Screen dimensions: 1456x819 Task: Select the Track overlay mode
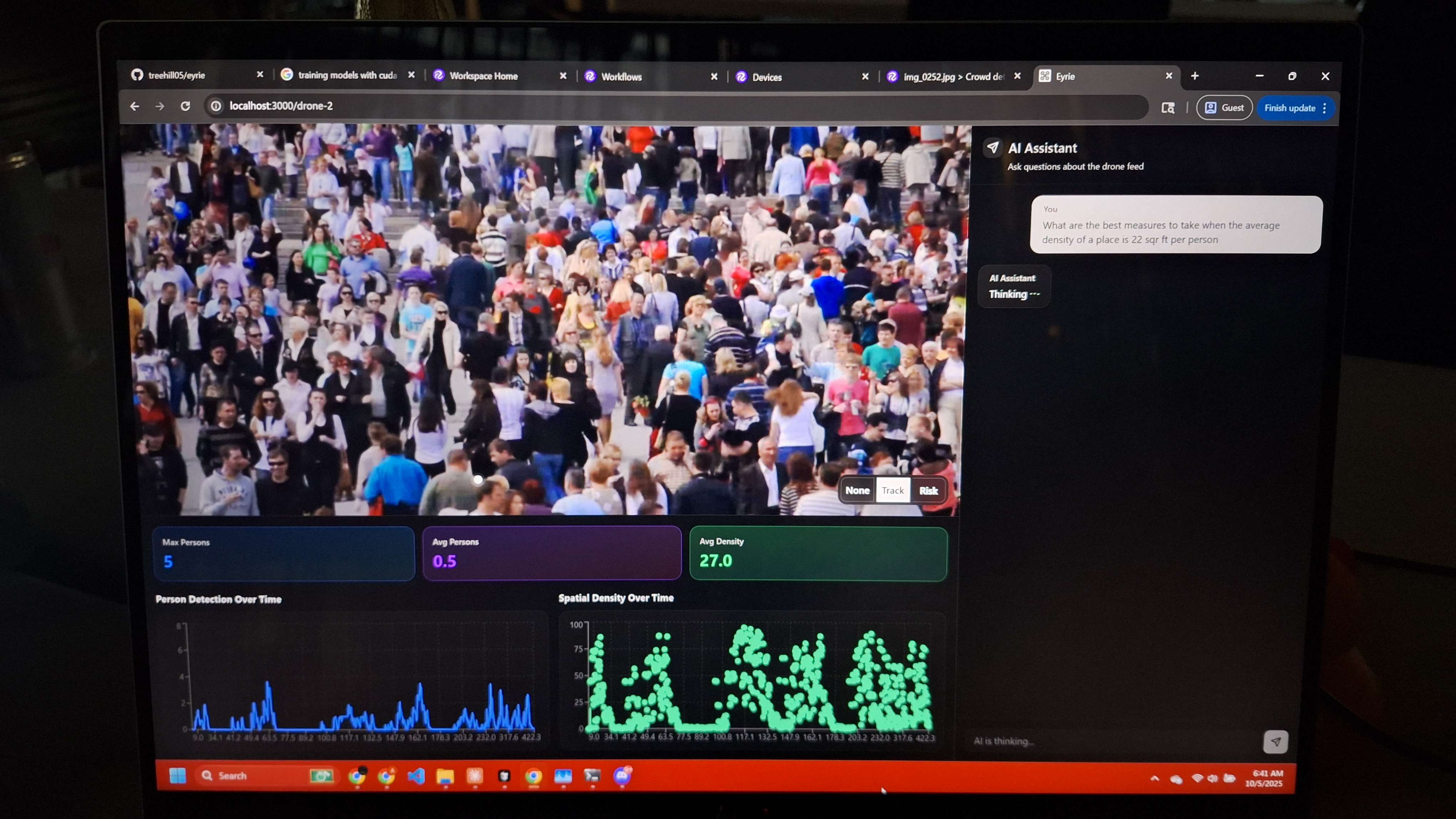click(x=893, y=490)
